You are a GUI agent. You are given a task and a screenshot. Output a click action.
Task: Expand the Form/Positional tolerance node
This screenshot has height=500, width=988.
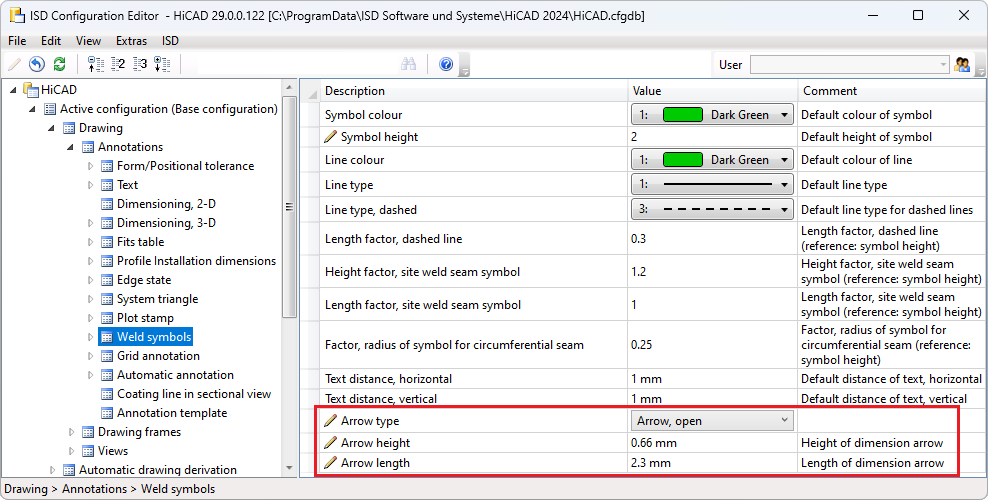[x=90, y=166]
